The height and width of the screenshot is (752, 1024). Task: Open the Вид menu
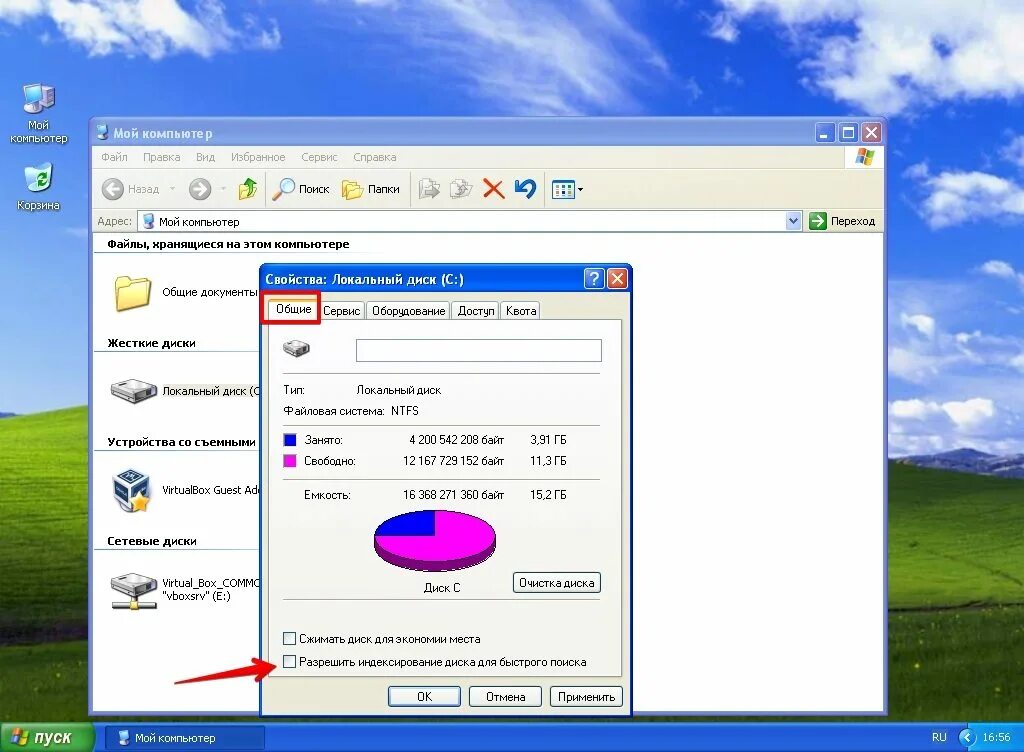pyautogui.click(x=205, y=157)
